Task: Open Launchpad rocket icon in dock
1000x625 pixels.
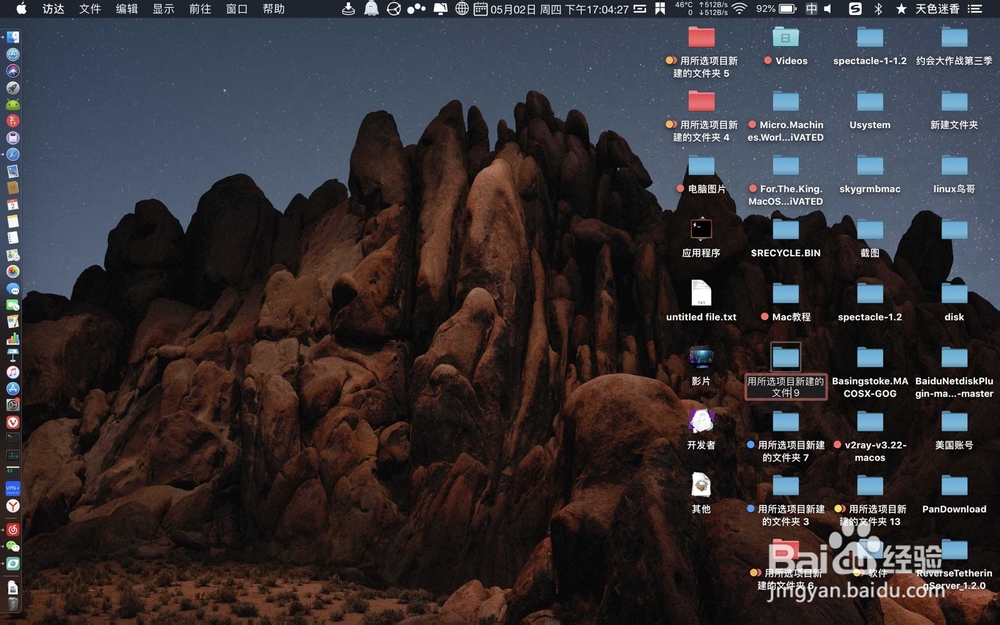Action: coord(13,87)
